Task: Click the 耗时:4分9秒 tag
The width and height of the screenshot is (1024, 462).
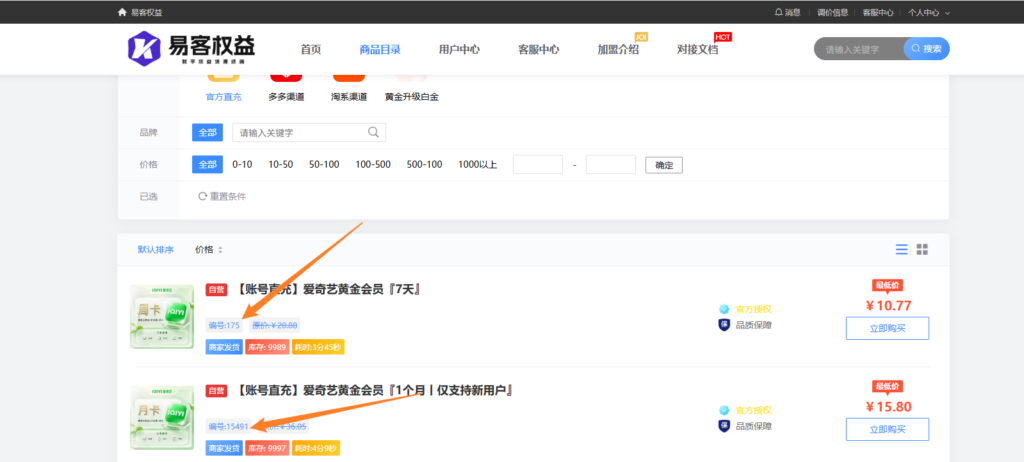Action: pyautogui.click(x=315, y=449)
